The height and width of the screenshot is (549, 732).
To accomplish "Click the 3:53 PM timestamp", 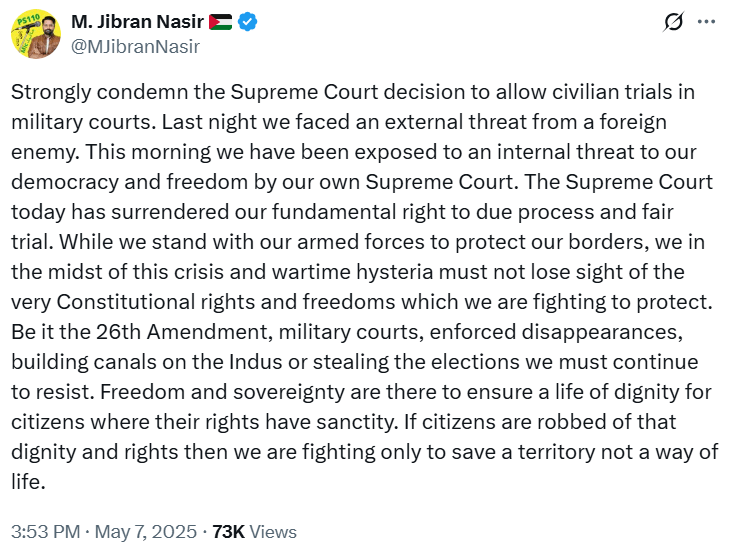I will (46, 532).
